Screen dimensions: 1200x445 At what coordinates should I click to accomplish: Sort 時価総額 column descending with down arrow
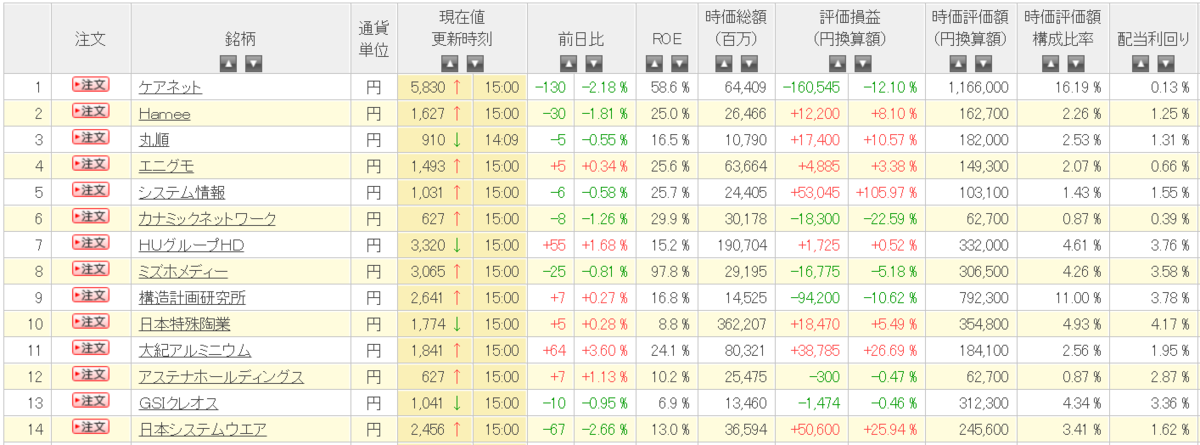coord(748,64)
